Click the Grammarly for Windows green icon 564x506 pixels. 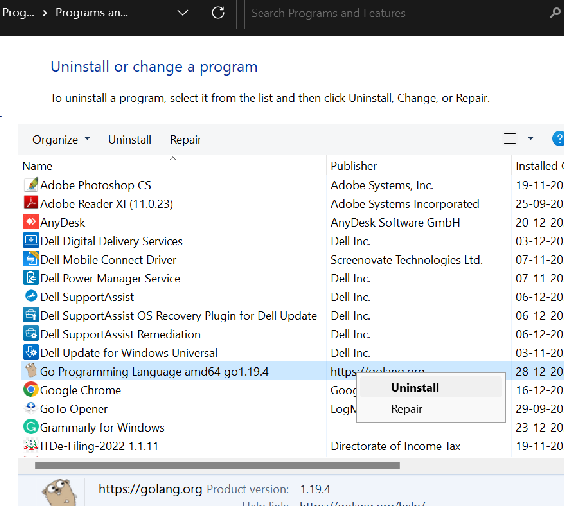point(31,427)
